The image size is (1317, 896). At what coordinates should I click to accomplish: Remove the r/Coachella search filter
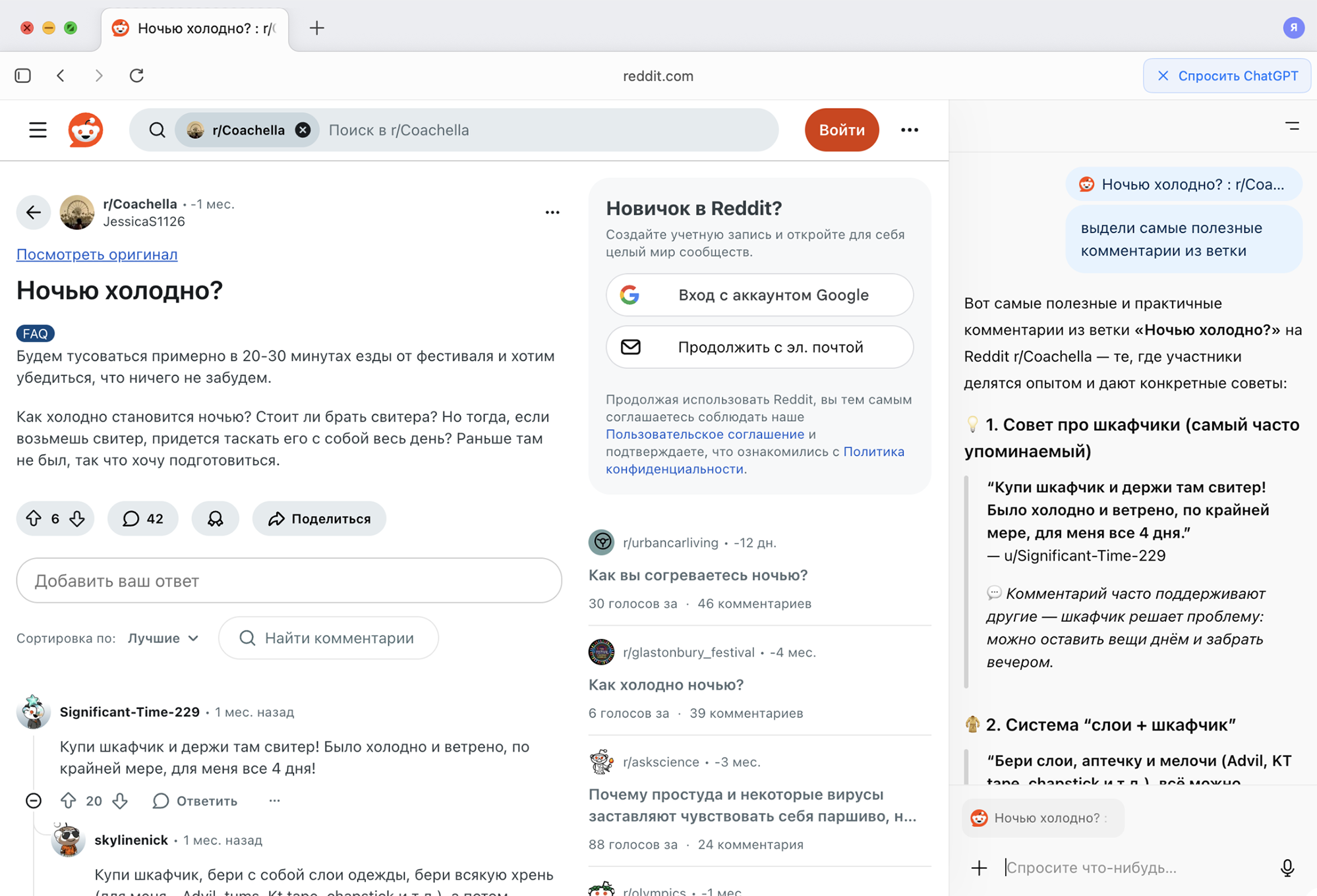303,130
